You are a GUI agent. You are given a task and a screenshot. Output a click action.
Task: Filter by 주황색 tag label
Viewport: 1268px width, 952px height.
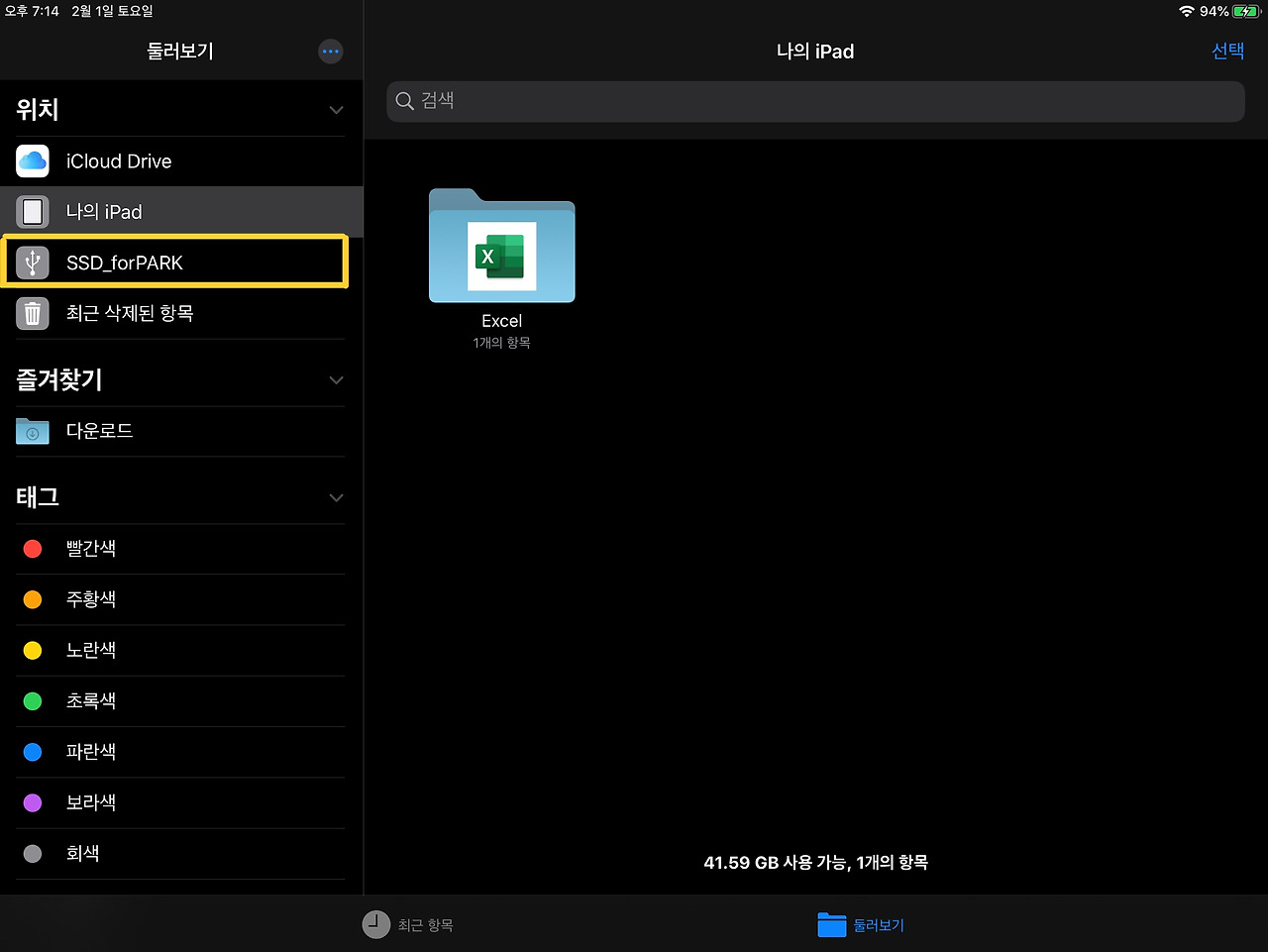click(91, 599)
